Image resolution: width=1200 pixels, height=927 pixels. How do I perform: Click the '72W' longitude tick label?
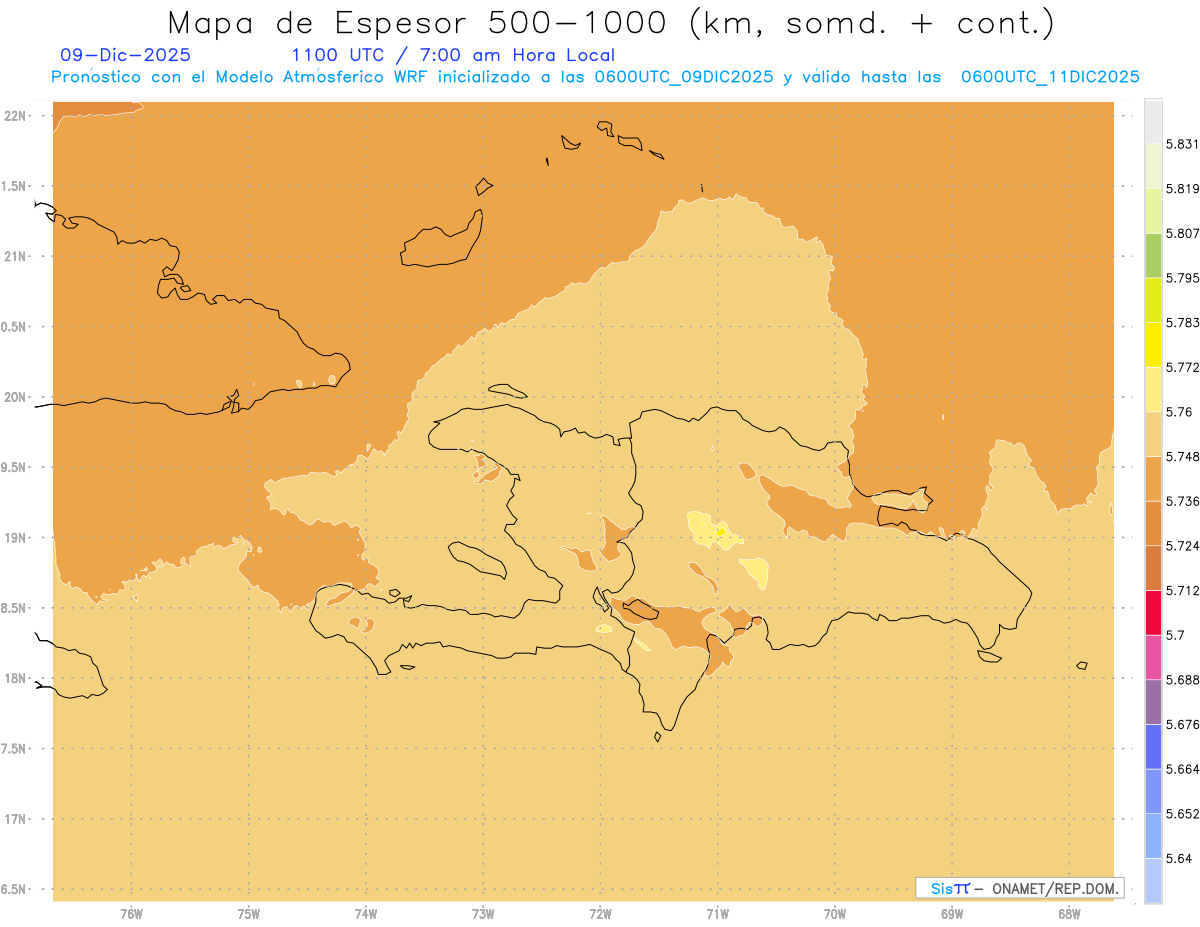tap(601, 913)
